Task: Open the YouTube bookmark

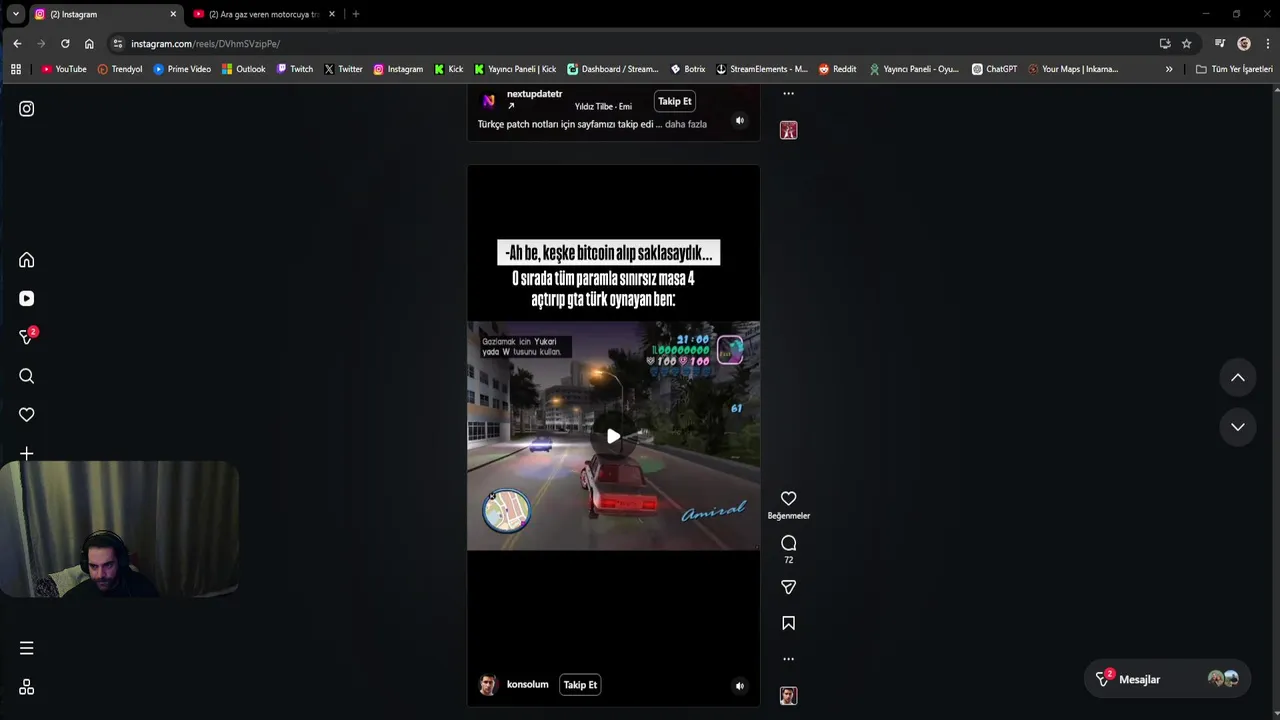Action: click(64, 69)
